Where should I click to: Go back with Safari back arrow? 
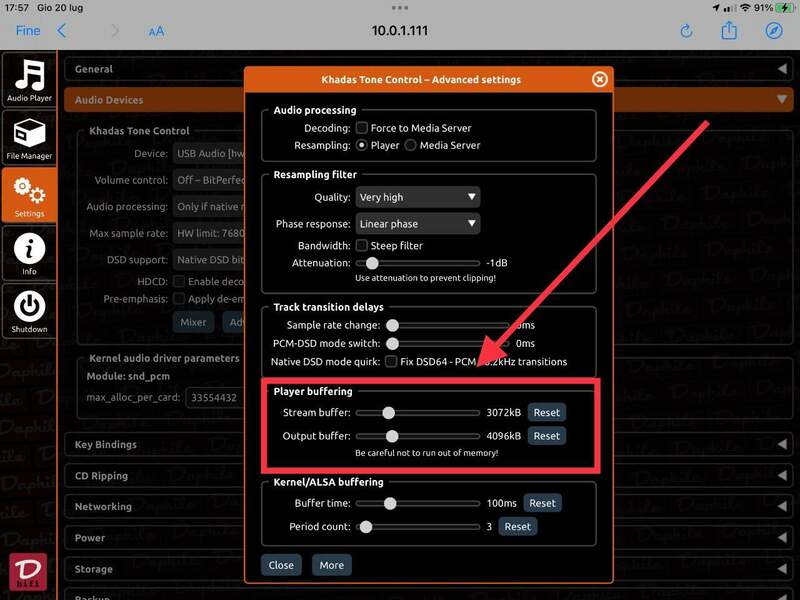click(x=62, y=31)
